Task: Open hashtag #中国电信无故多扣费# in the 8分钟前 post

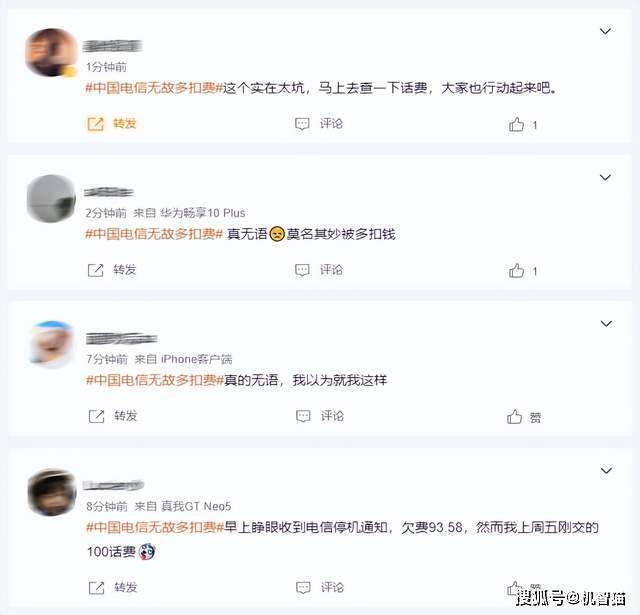Action: click(155, 527)
